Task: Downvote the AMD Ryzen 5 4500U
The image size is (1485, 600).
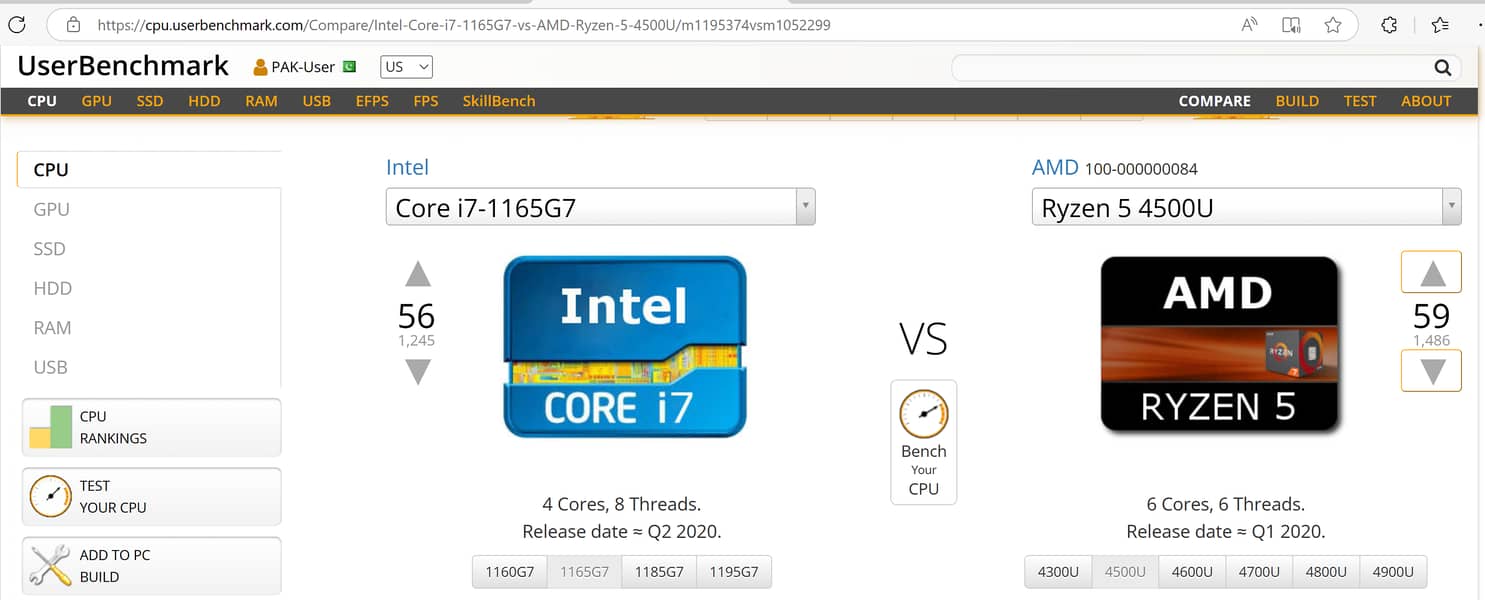Action: coord(1432,371)
